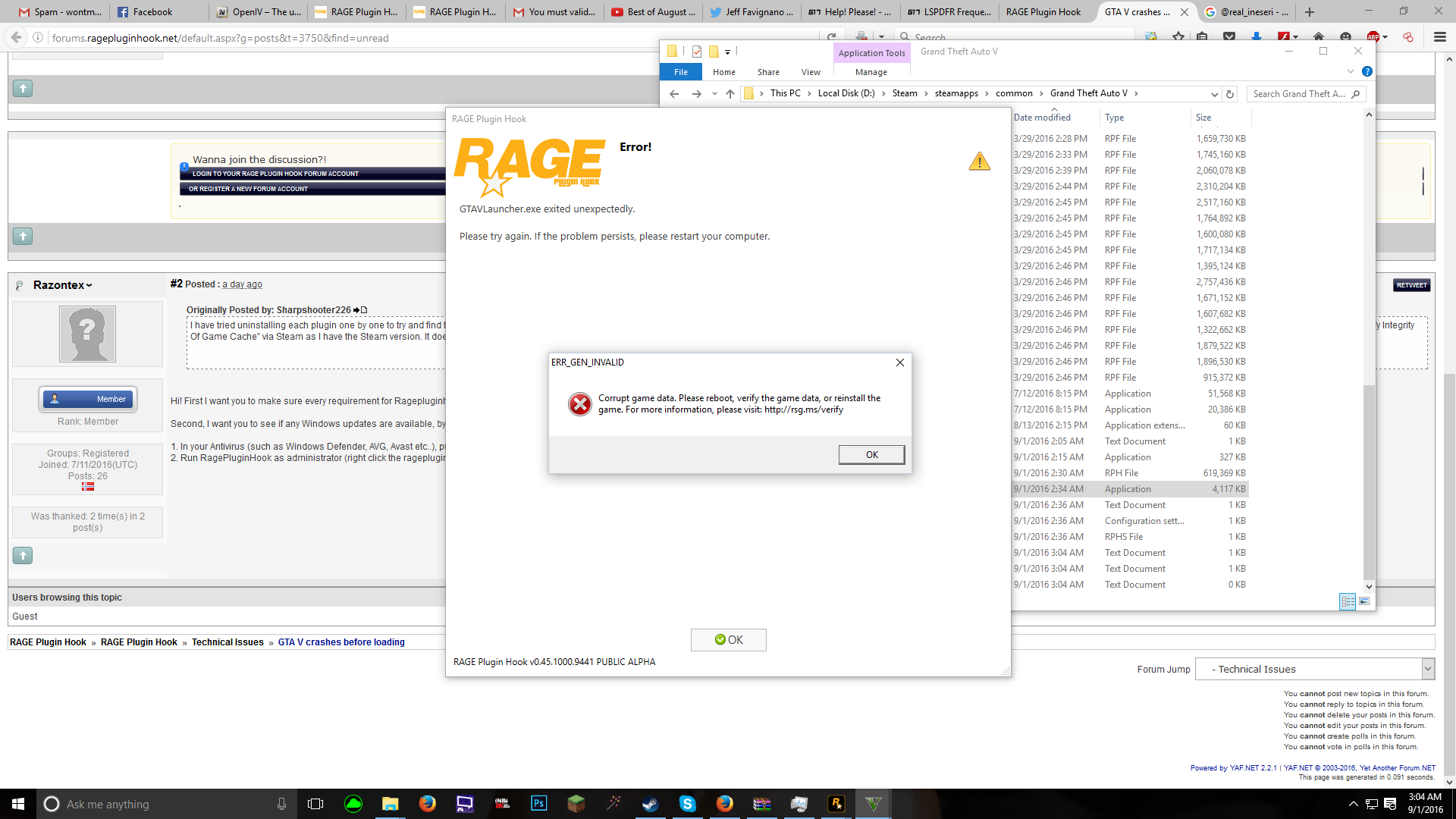This screenshot has height=819, width=1456.
Task: Open Steam from the taskbar
Action: tap(650, 804)
